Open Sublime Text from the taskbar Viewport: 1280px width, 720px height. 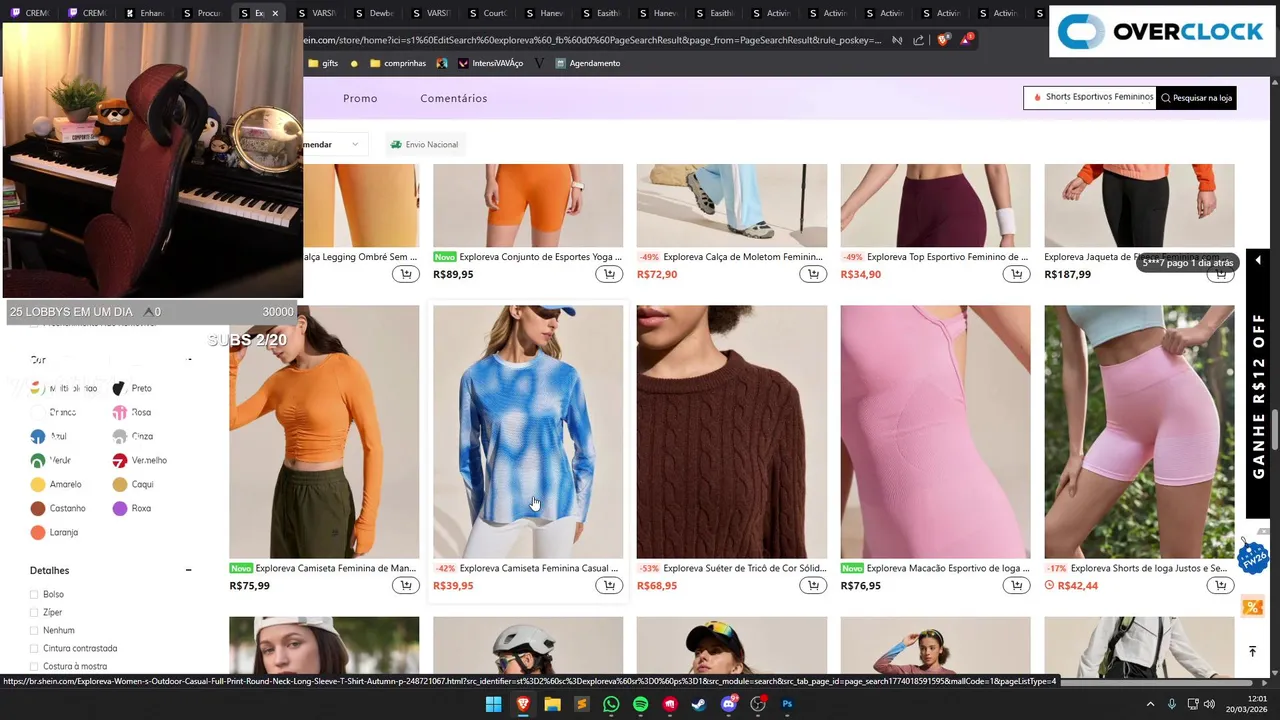point(582,704)
